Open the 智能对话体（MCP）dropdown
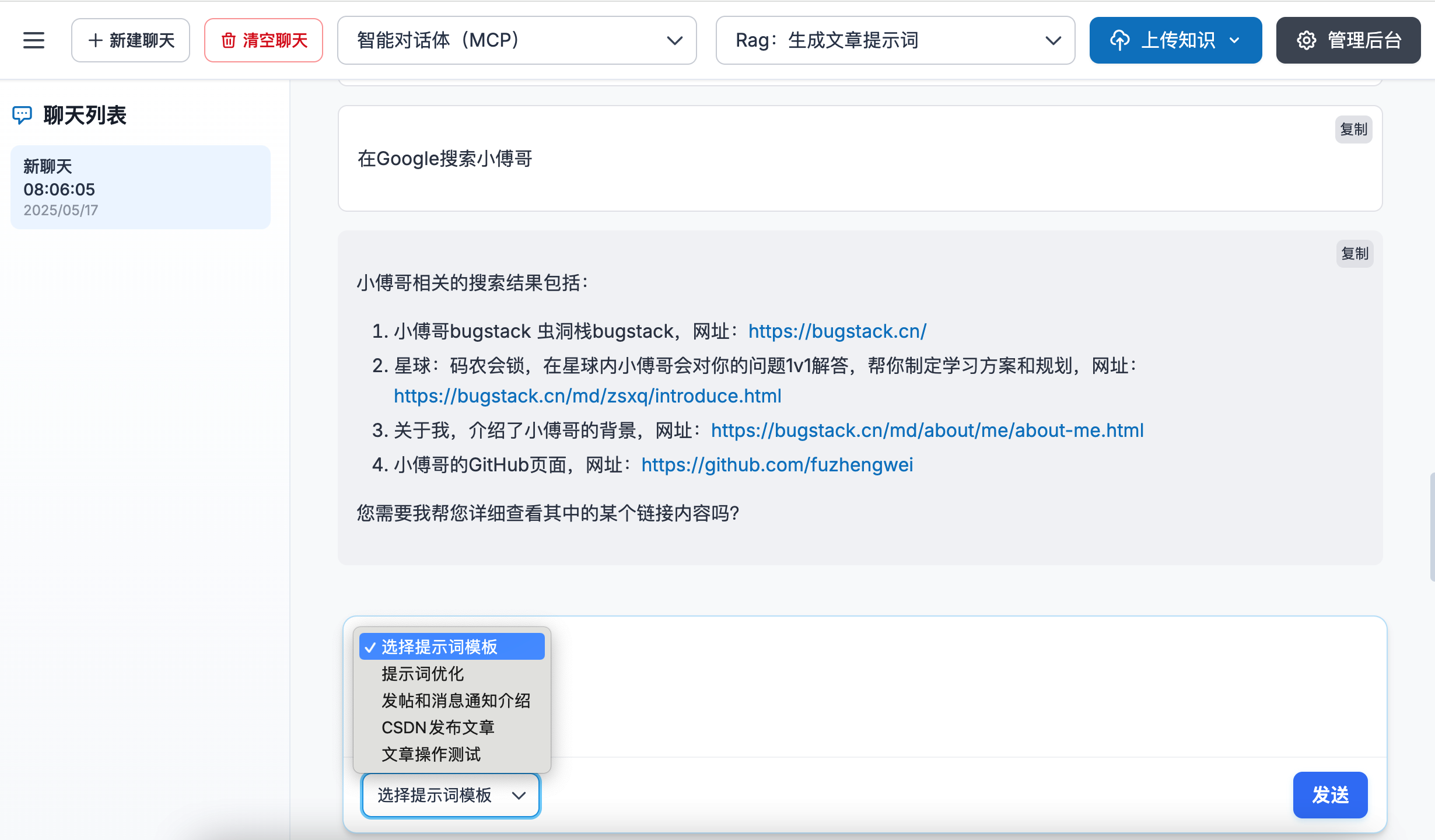 pyautogui.click(x=517, y=40)
